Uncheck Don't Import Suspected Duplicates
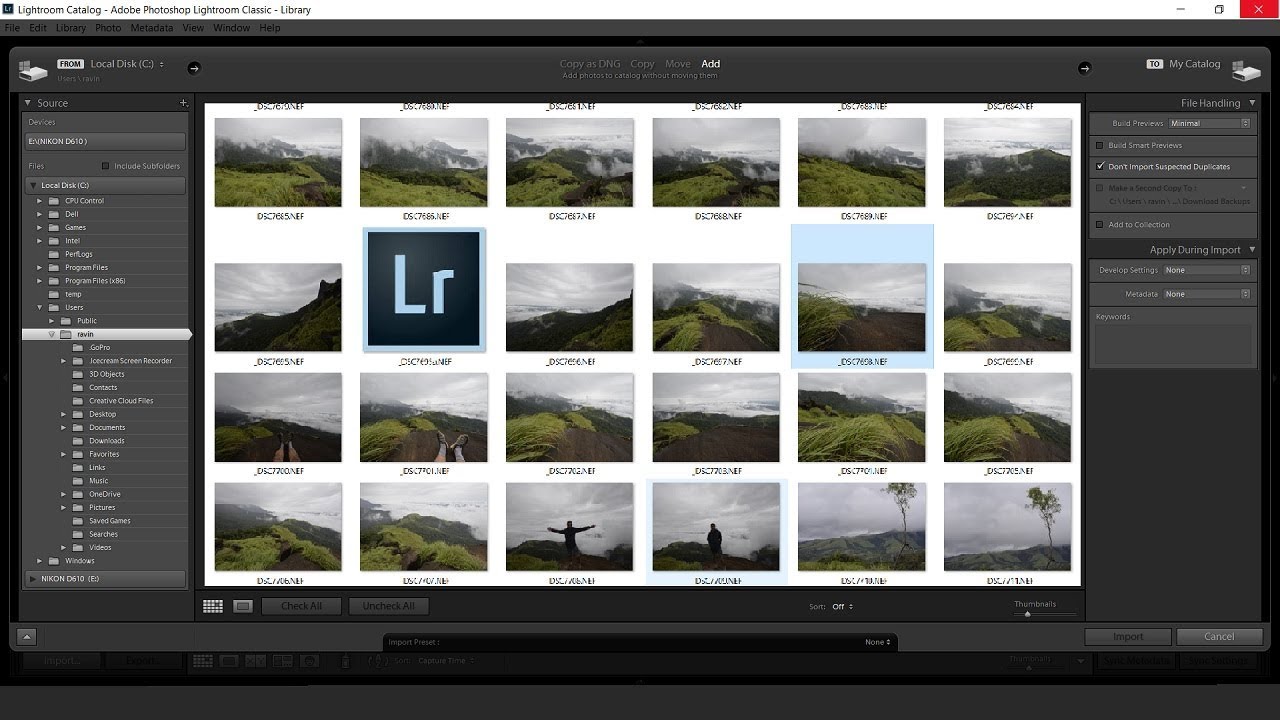1280x720 pixels. 1100,166
